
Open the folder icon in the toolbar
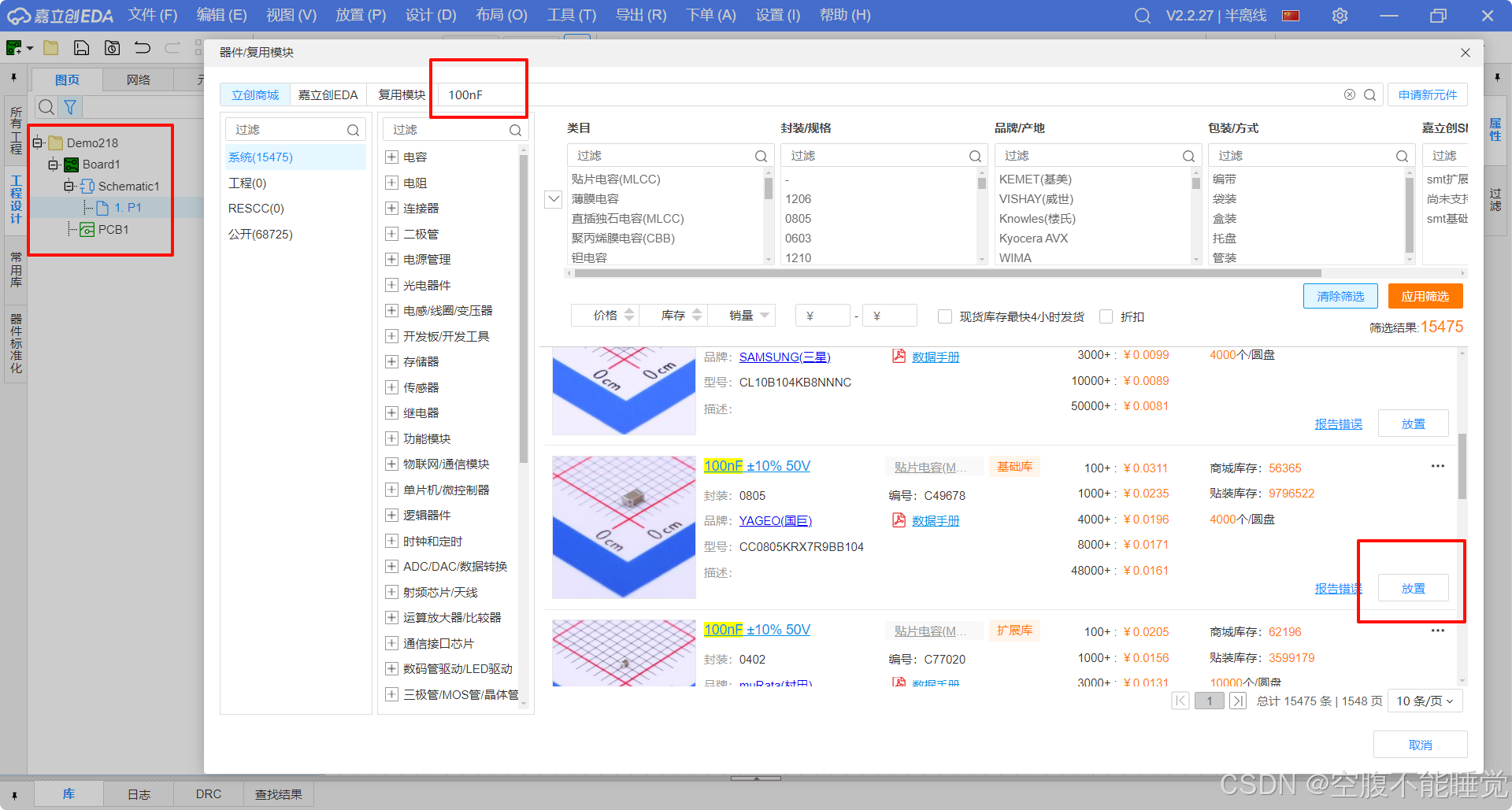[51, 48]
